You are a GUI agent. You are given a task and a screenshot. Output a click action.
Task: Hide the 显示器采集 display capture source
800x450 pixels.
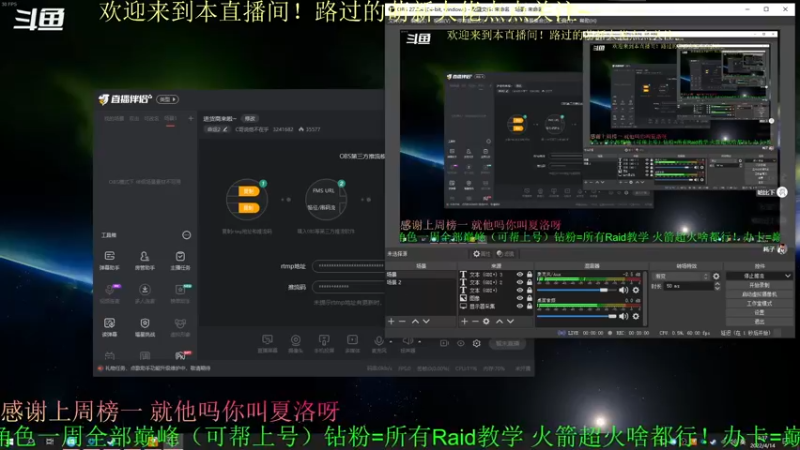tap(520, 306)
